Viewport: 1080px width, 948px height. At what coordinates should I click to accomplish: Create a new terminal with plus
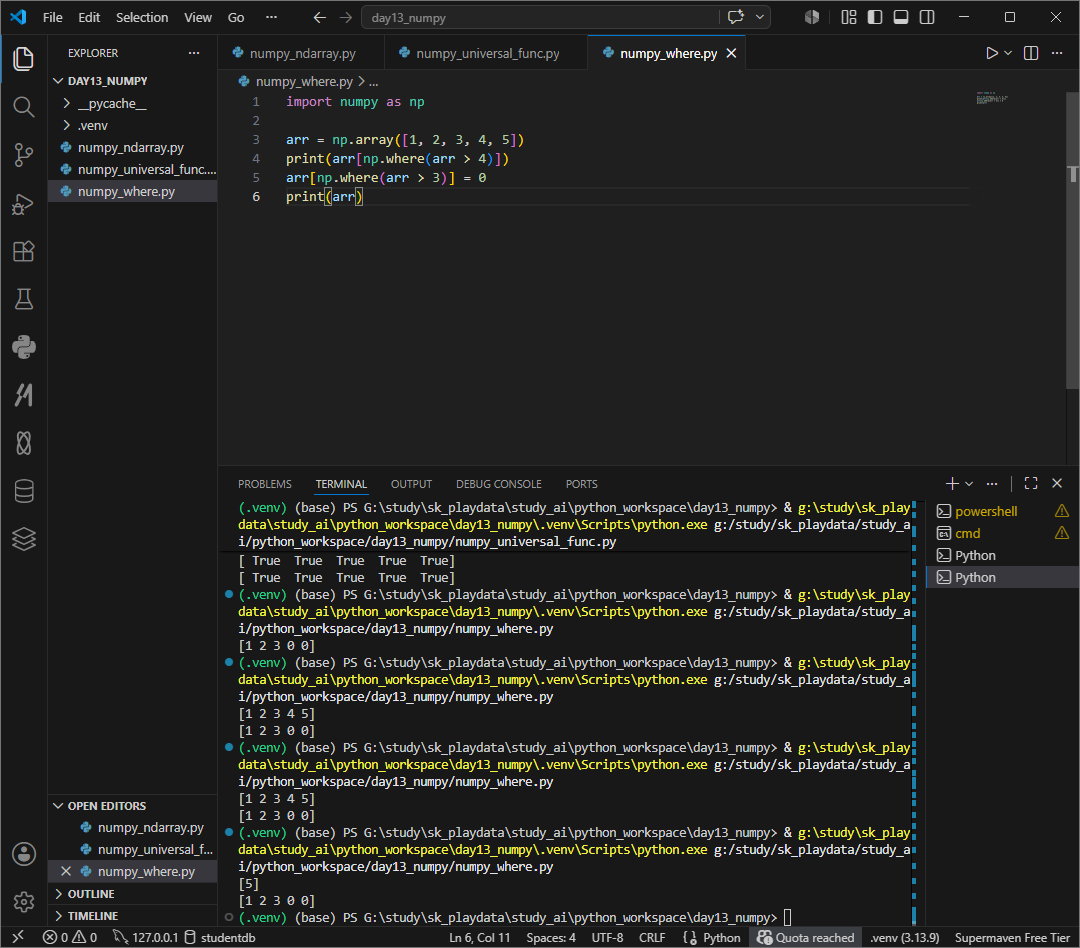(952, 484)
